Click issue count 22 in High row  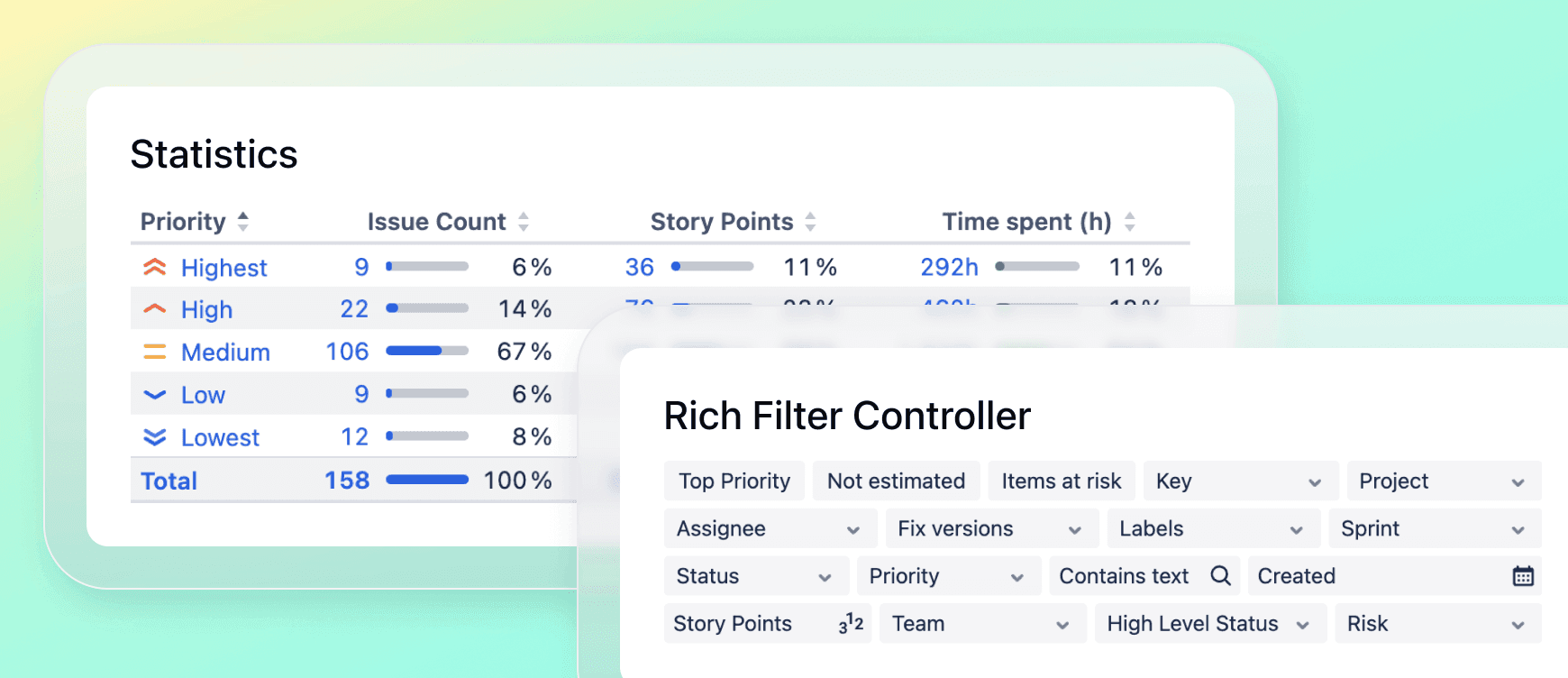(354, 309)
